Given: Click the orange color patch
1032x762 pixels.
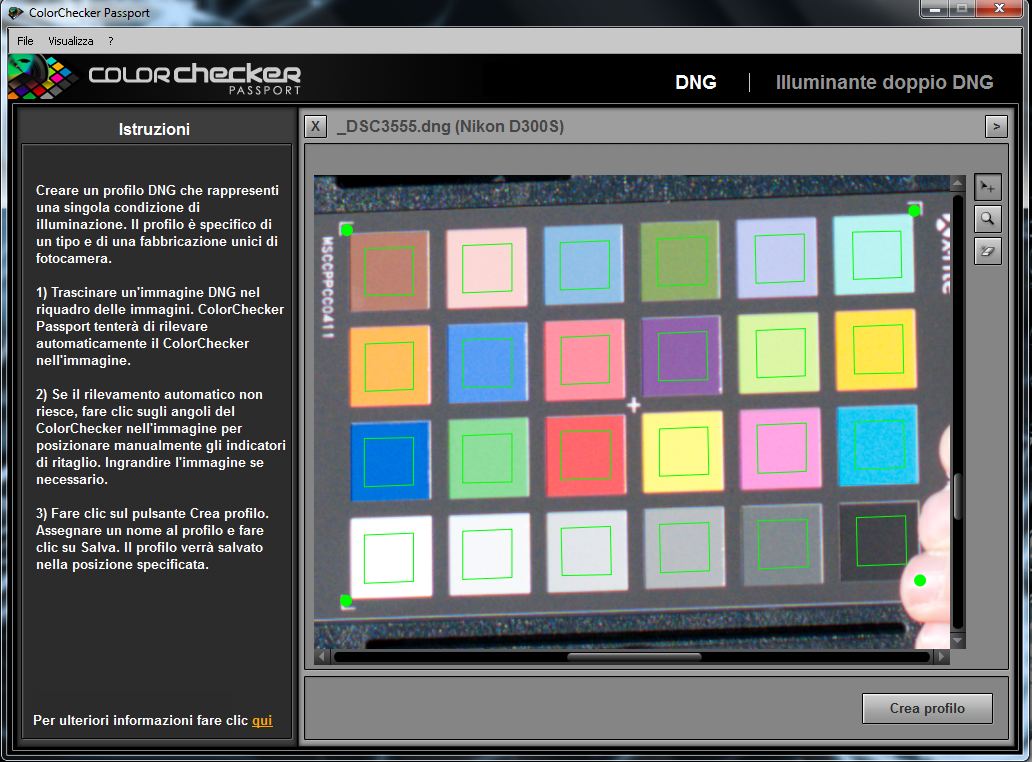Looking at the screenshot, I should point(390,367).
